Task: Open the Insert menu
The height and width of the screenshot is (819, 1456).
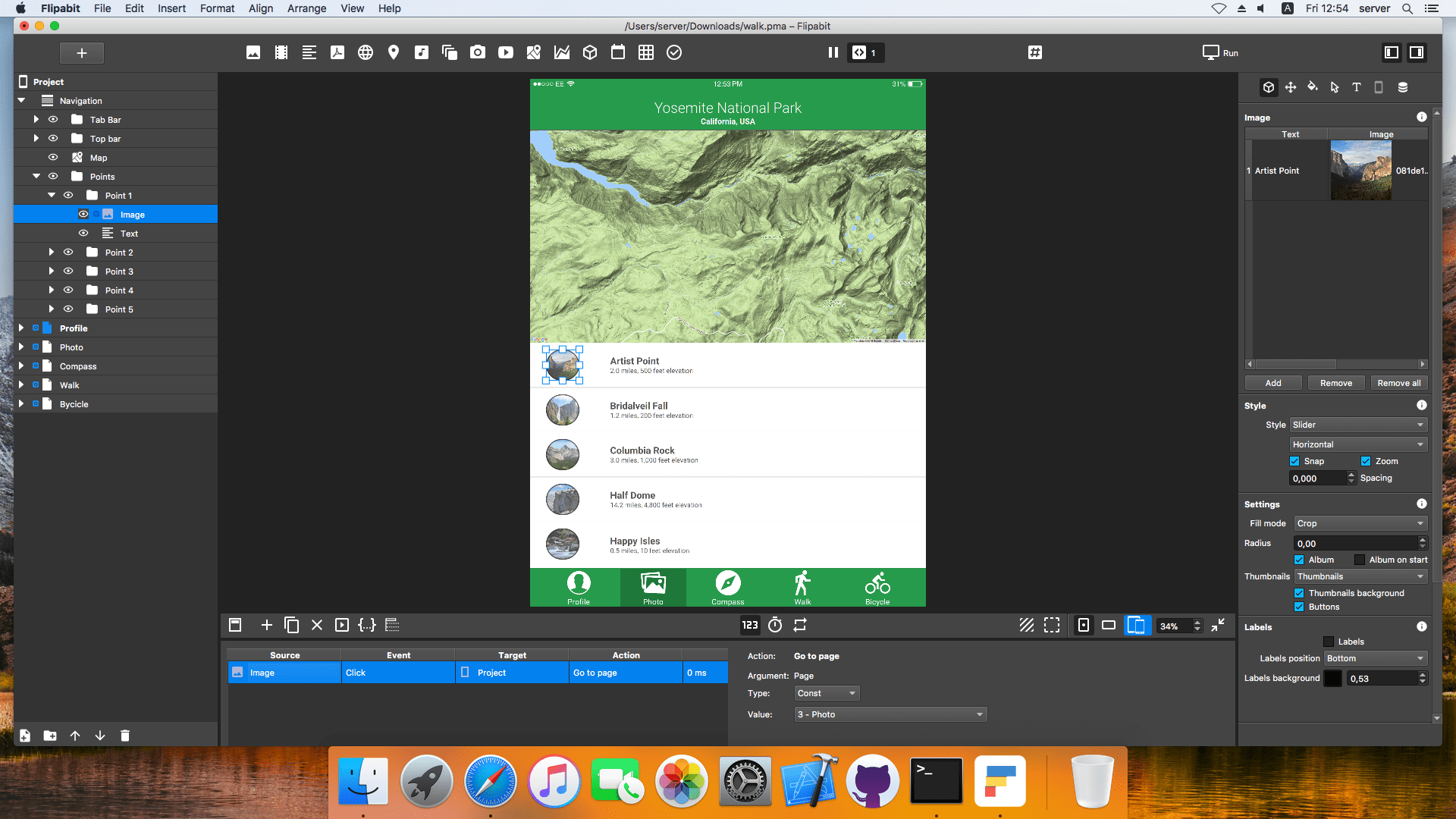Action: coord(171,8)
